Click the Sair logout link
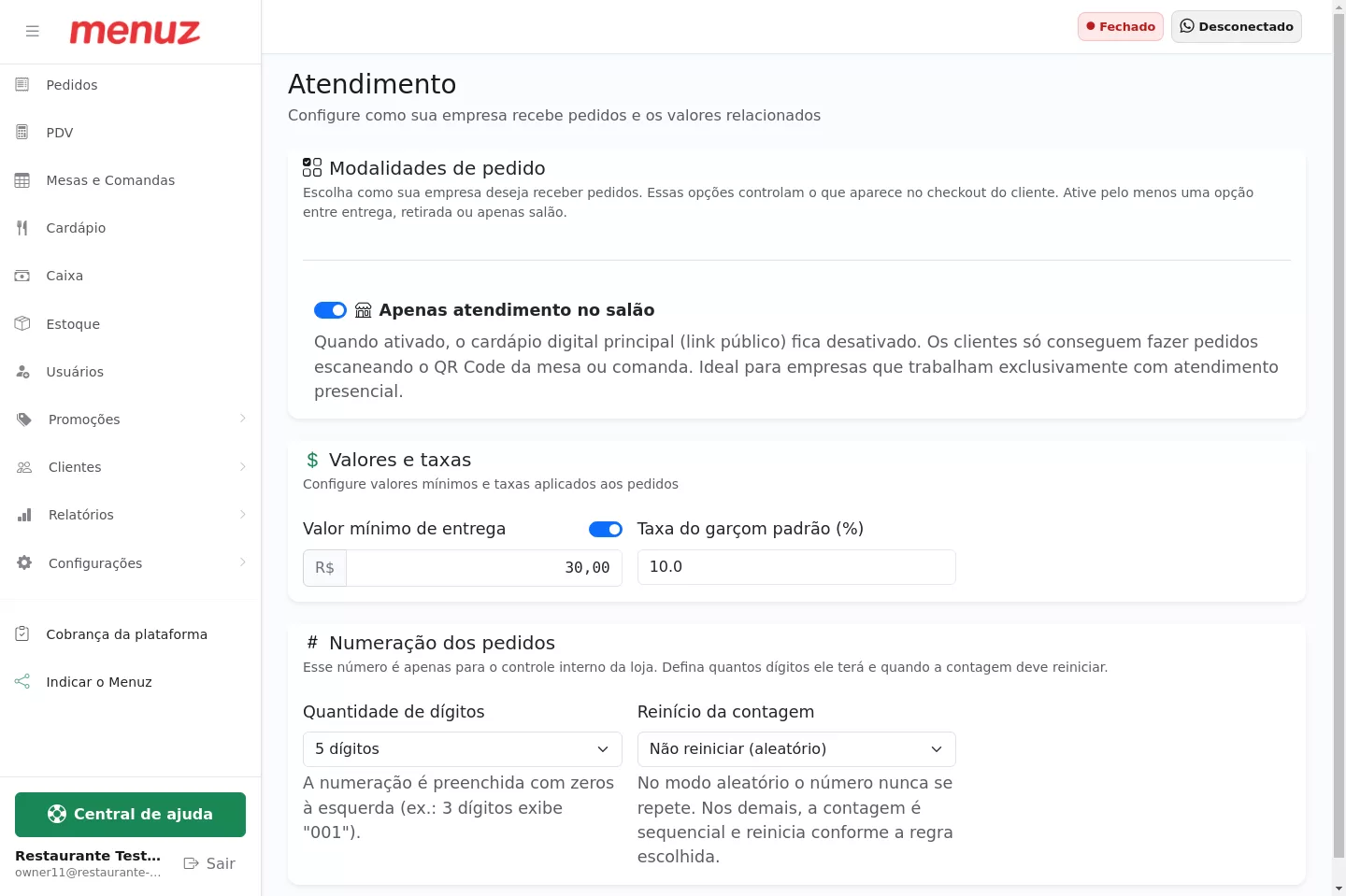This screenshot has height=896, width=1346. tap(209, 863)
